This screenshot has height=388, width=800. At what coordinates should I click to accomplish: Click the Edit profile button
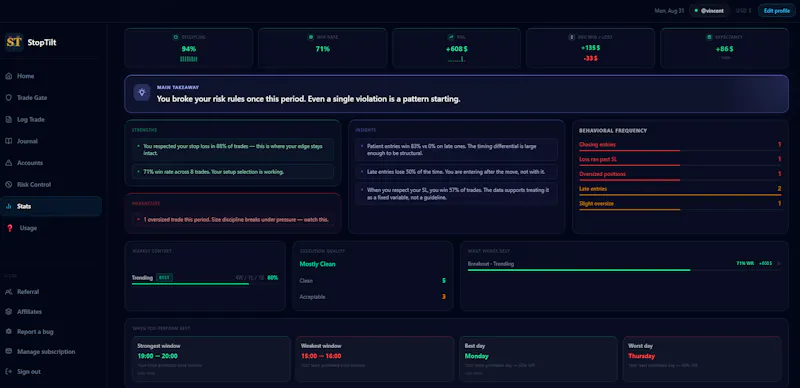(777, 10)
